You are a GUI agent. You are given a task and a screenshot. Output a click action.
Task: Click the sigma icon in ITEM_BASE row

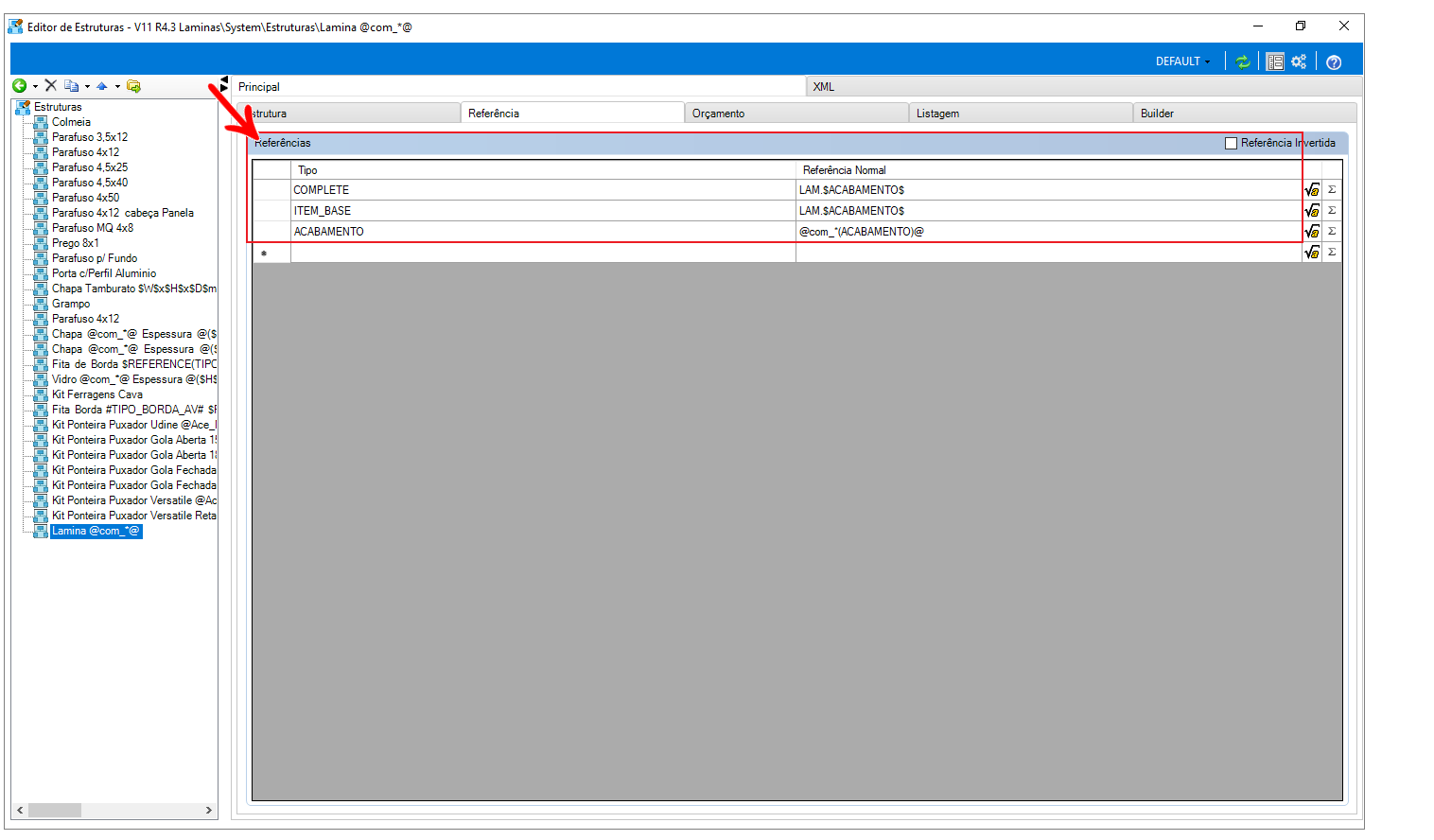tap(1332, 211)
